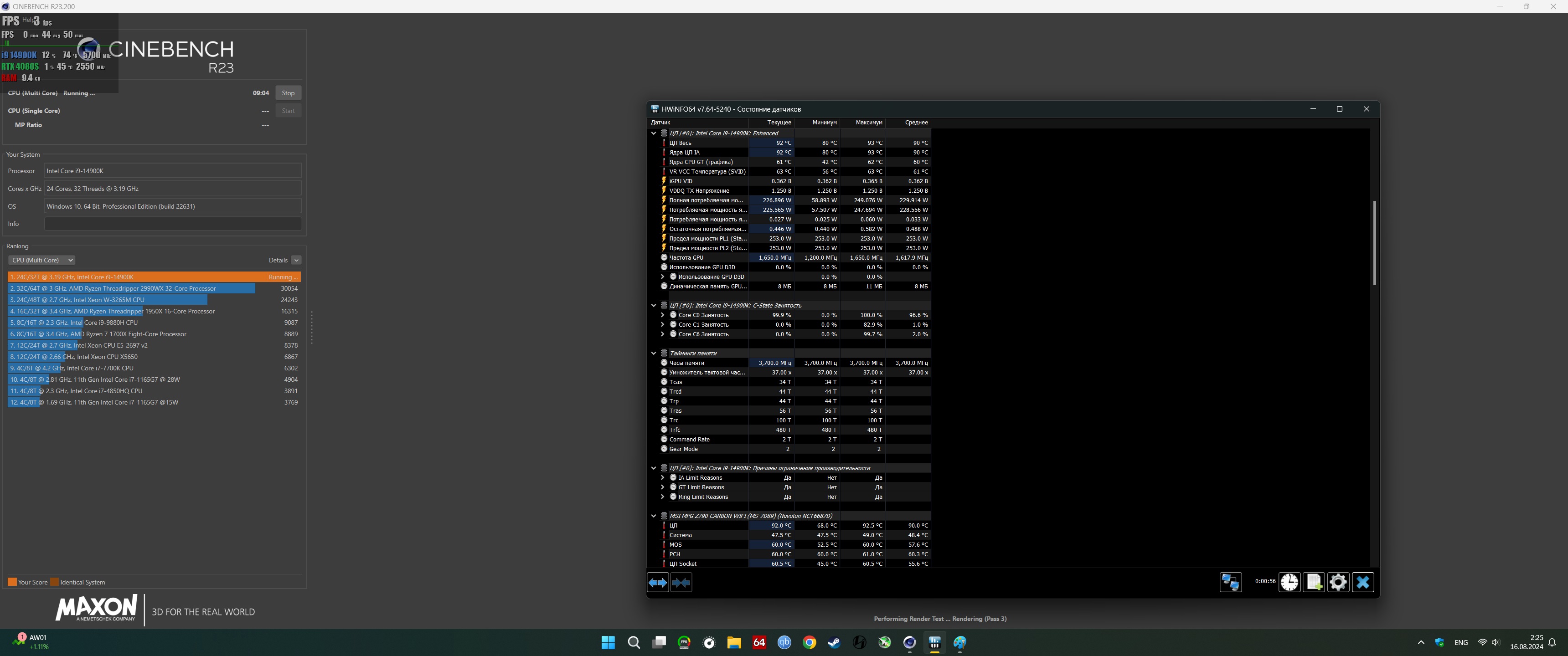This screenshot has height=656, width=1568.
Task: Click the clock reset timer icon
Action: (x=1289, y=582)
